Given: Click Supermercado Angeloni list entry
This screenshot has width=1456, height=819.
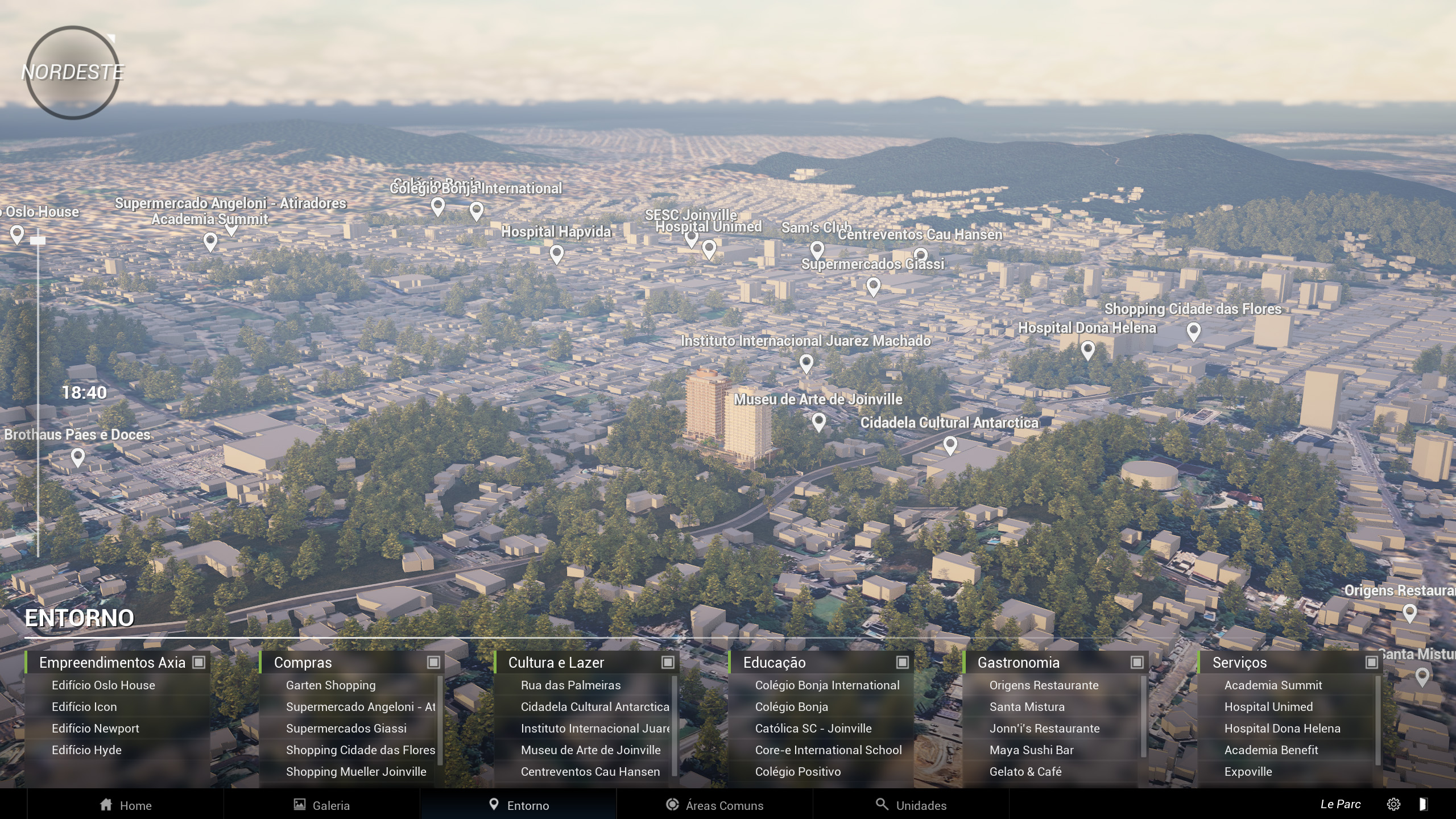Looking at the screenshot, I should (348, 706).
